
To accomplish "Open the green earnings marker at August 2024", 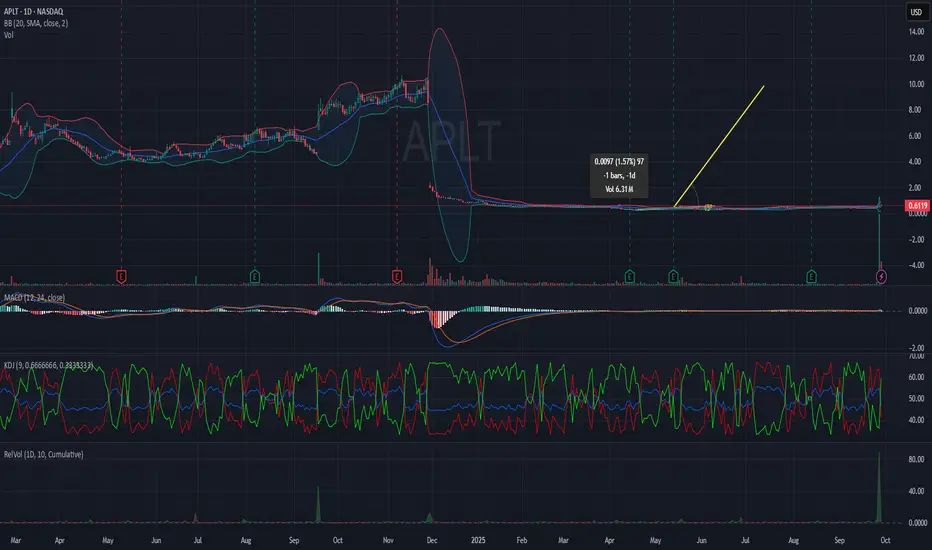I will (x=254, y=276).
